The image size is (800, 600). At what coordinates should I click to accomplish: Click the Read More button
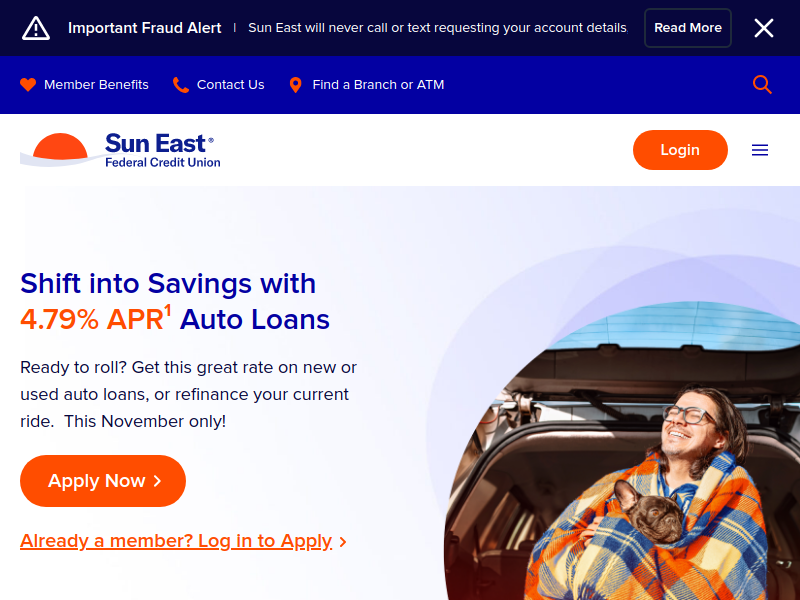(x=688, y=28)
